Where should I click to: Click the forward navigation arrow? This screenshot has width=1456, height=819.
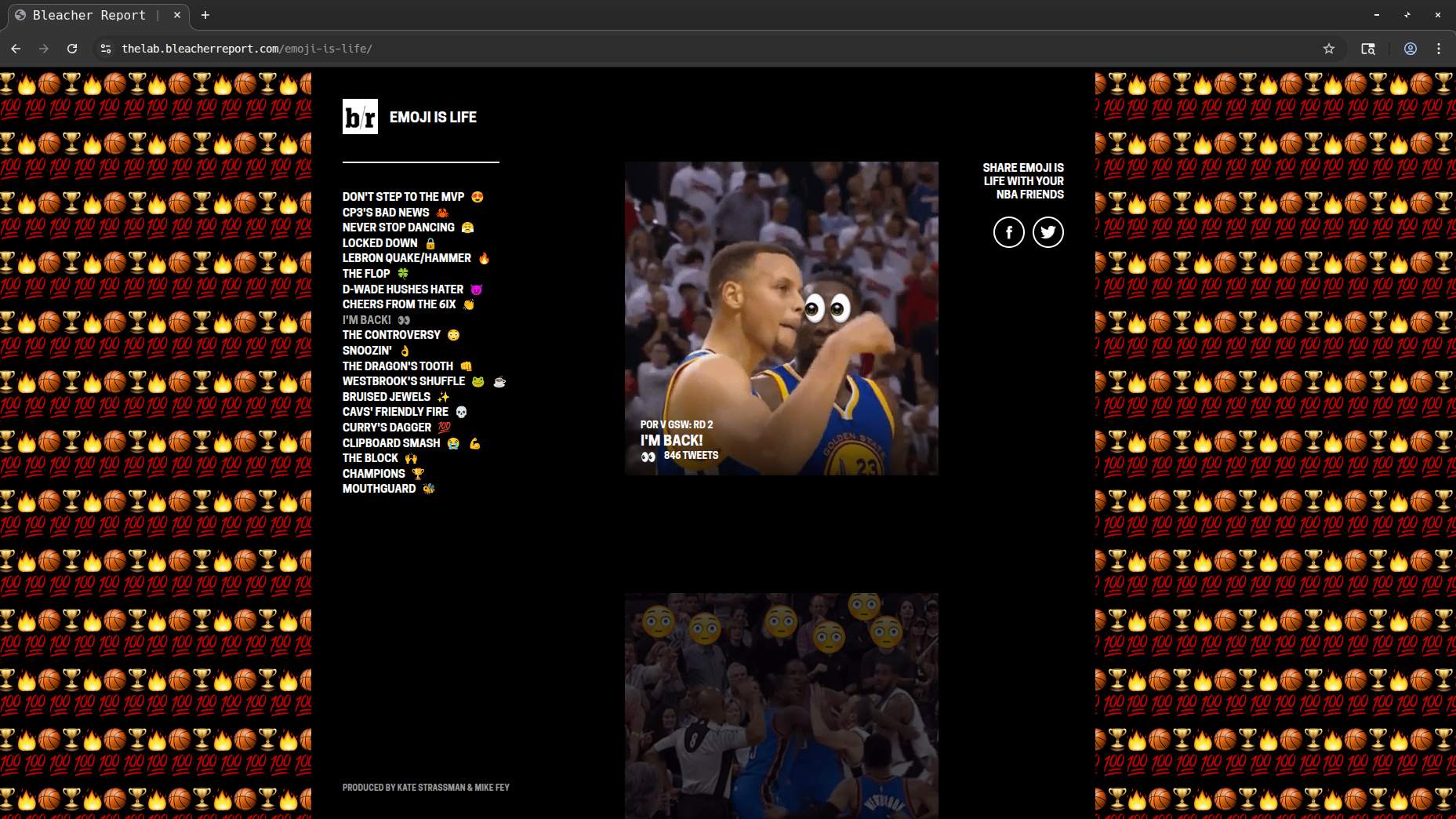44,48
